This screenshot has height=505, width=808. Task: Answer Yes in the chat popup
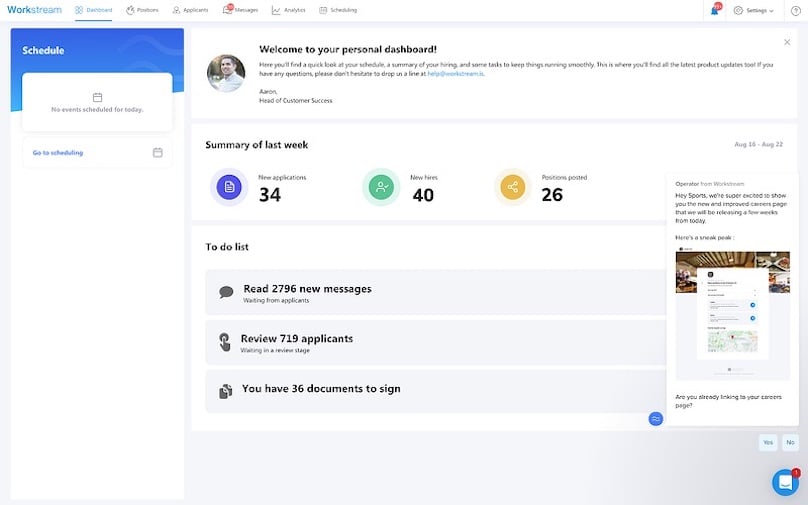pos(767,442)
